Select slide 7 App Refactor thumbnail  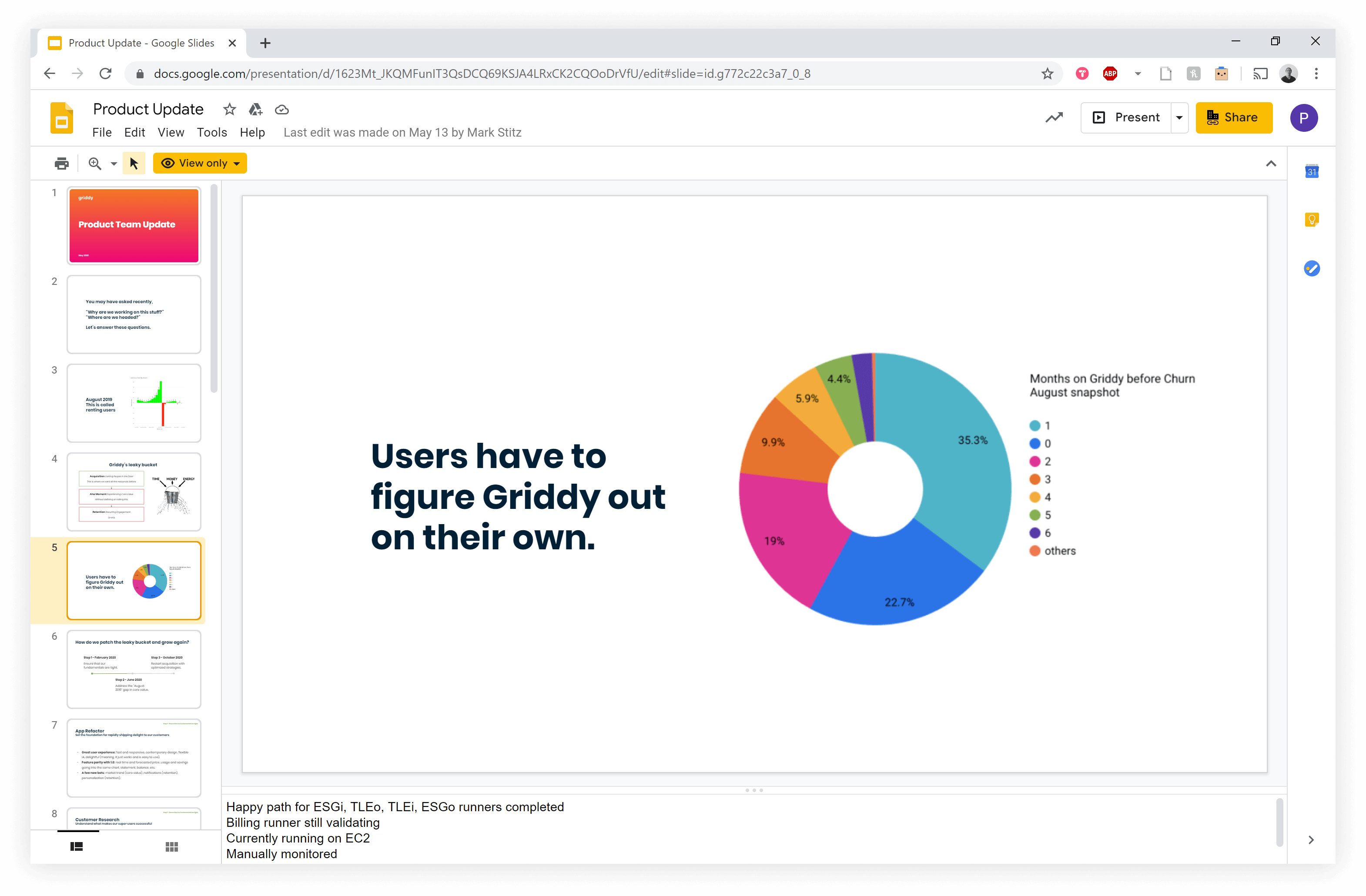pyautogui.click(x=134, y=758)
